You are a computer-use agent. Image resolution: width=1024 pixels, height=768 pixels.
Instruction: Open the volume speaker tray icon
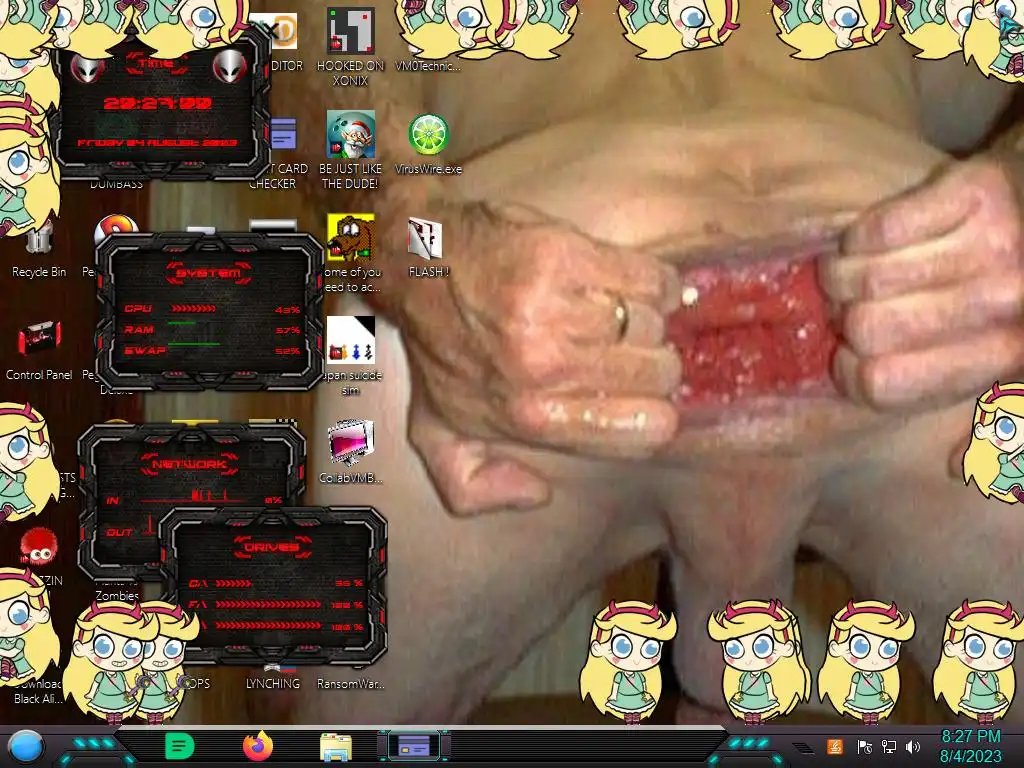[913, 746]
